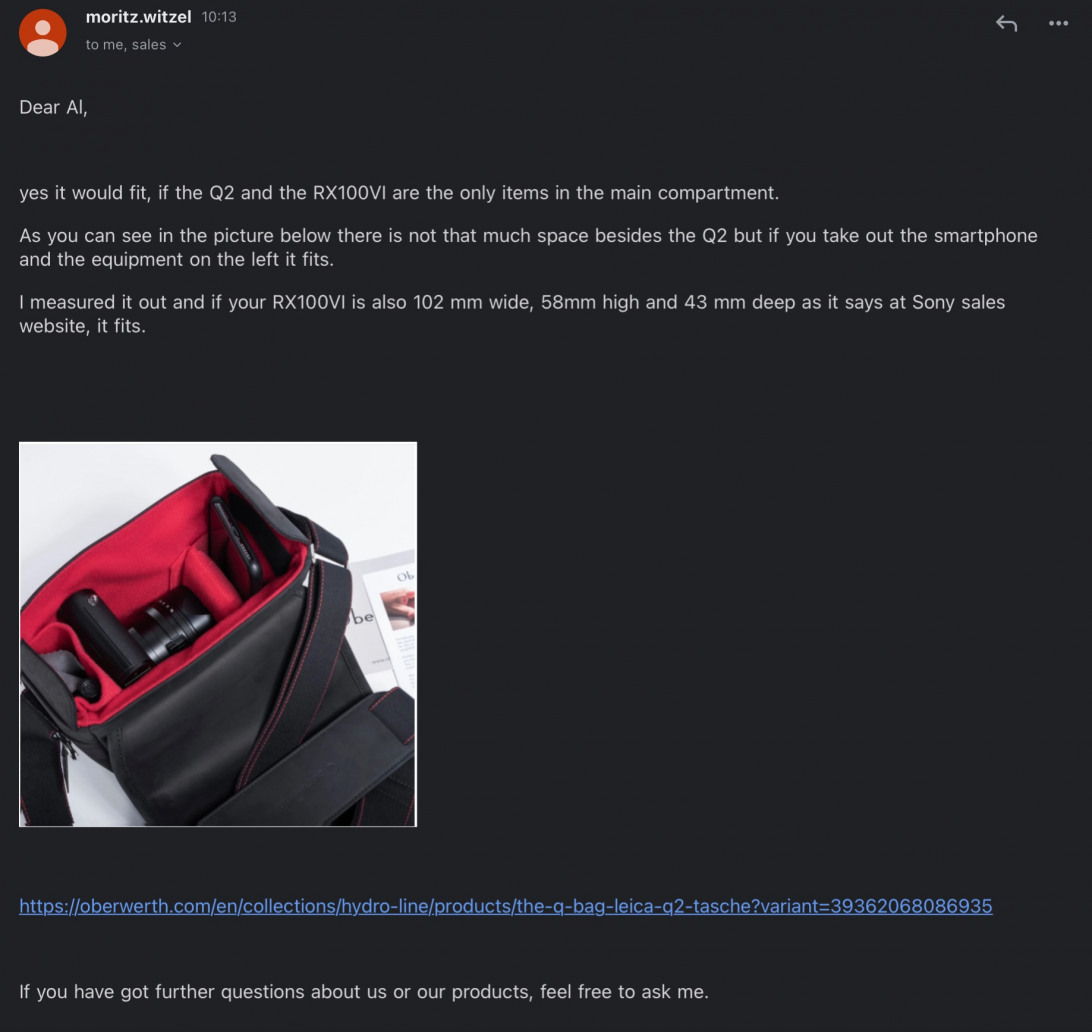Click the paragraph beginning 'I measured it out'
Image resolution: width=1092 pixels, height=1032 pixels.
[512, 314]
